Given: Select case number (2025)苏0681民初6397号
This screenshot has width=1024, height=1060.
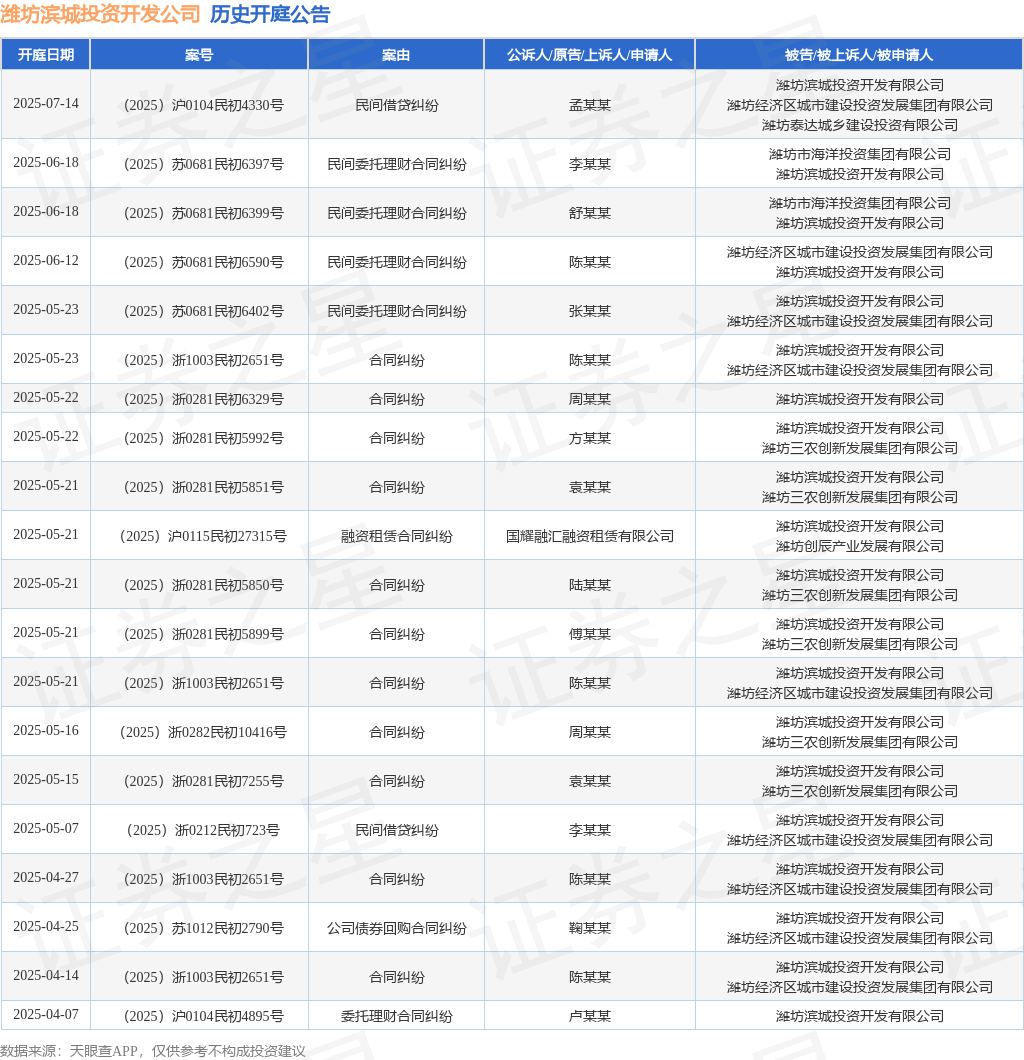Looking at the screenshot, I should click(203, 164).
